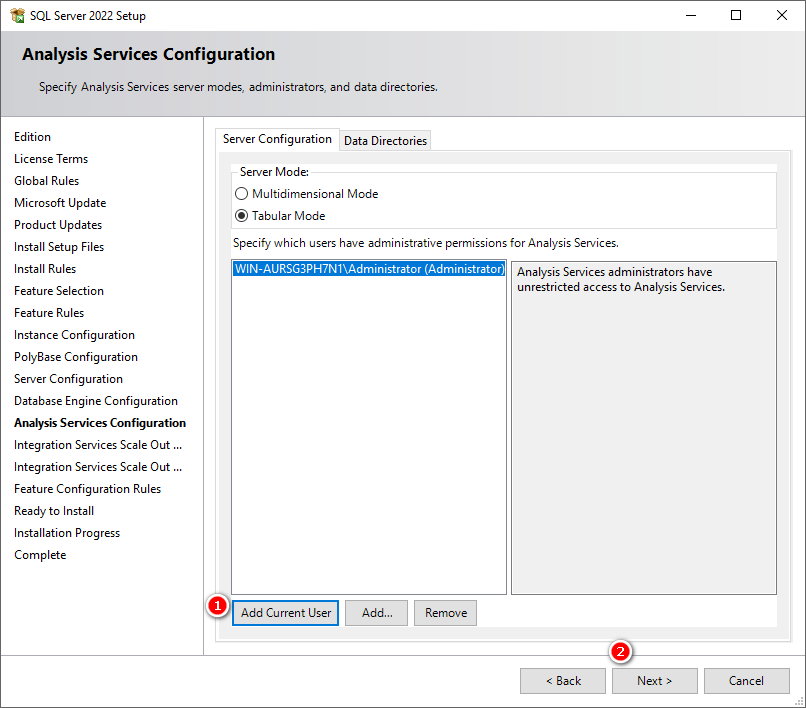The width and height of the screenshot is (806, 708).
Task: Switch to the Data Directories tab
Action: (x=385, y=140)
